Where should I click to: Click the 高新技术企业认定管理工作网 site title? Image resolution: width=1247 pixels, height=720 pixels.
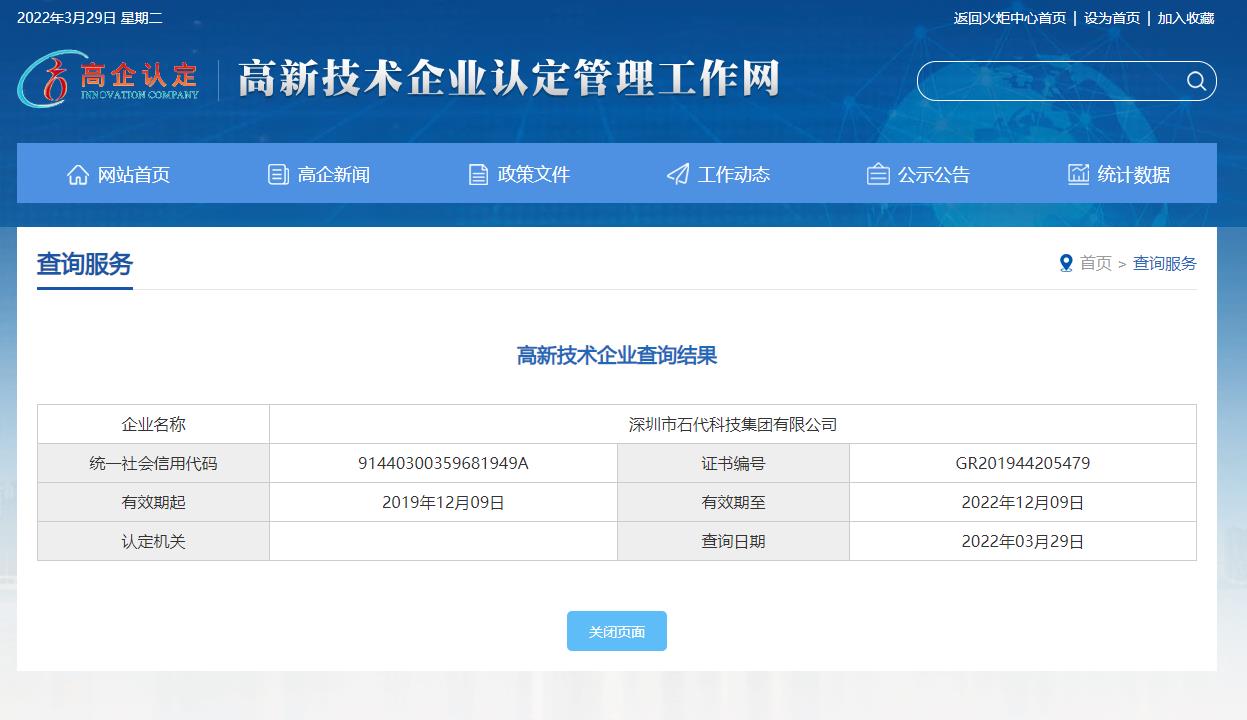point(508,79)
